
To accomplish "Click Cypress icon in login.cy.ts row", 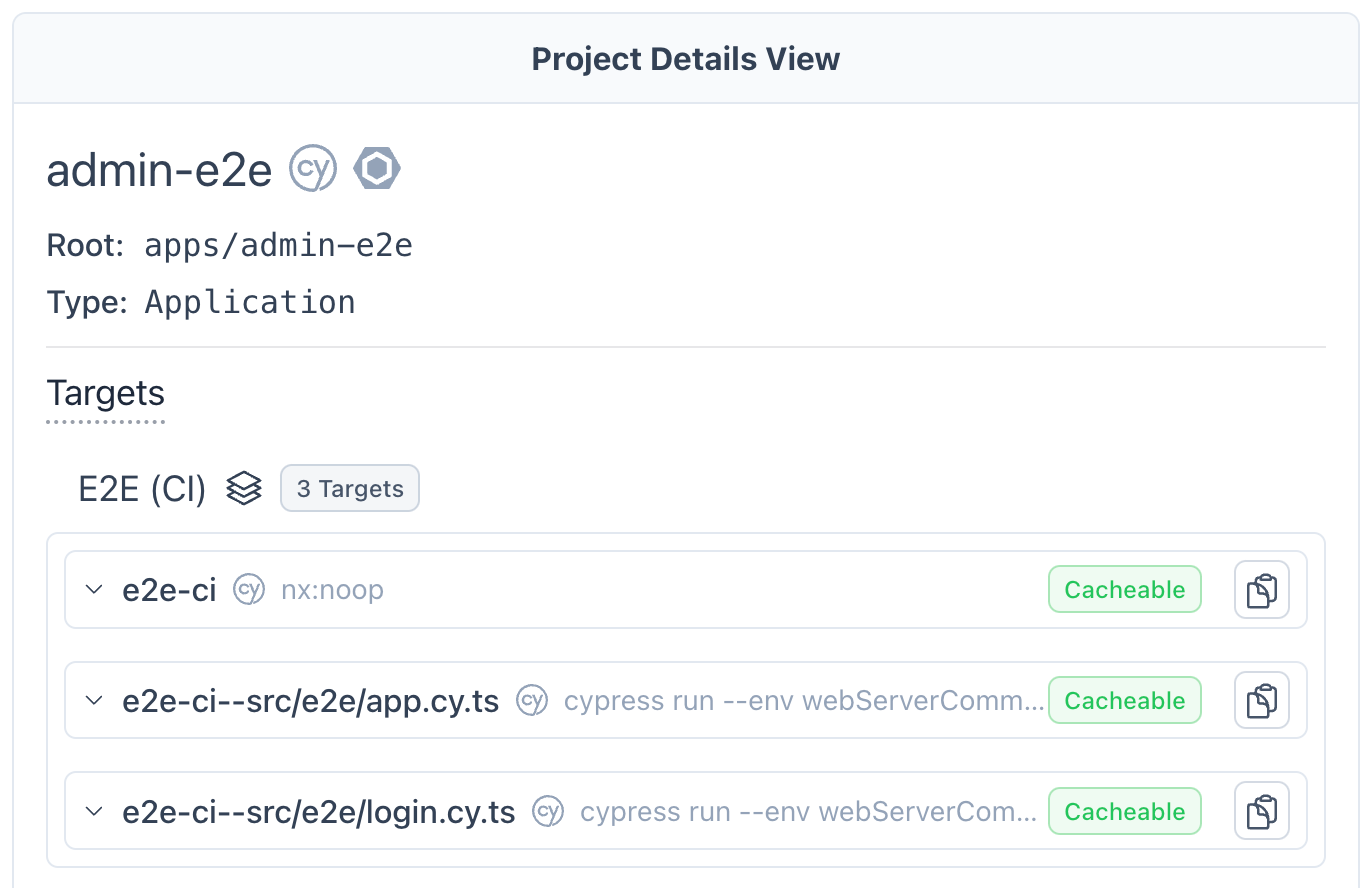I will [x=548, y=811].
